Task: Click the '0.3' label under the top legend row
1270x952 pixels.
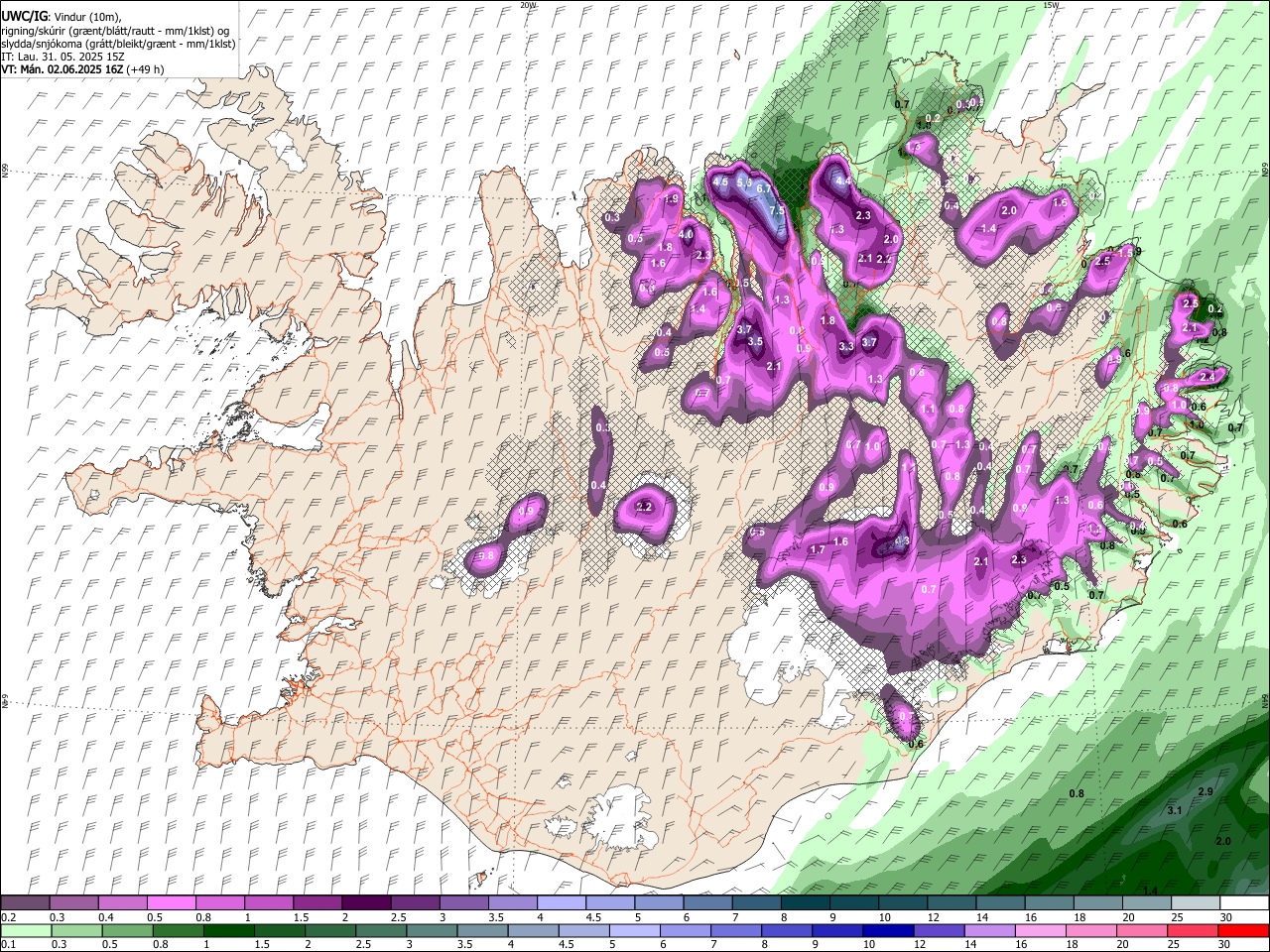Action: (57, 918)
